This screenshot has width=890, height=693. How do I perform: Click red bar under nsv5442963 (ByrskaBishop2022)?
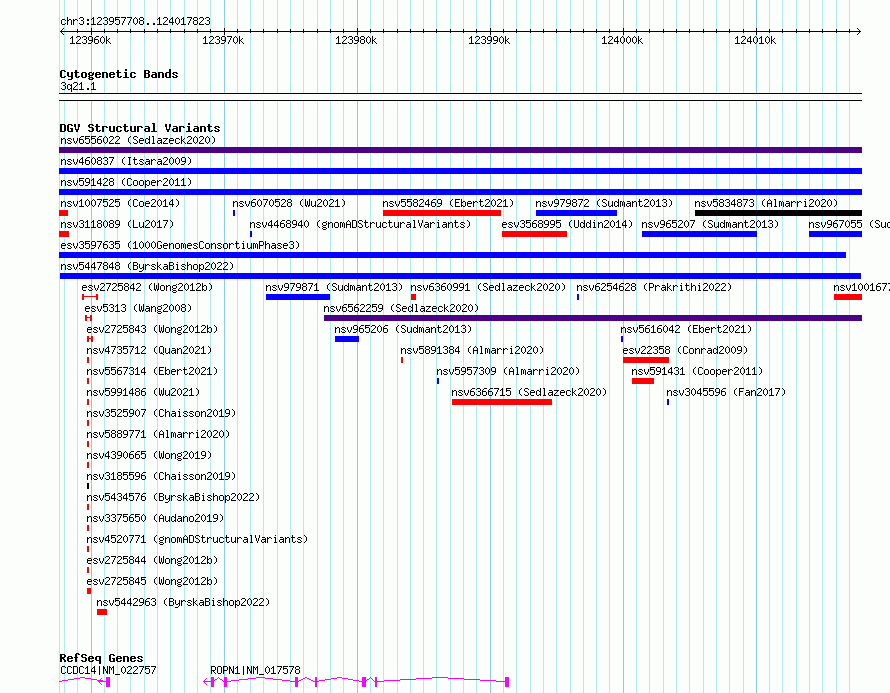point(102,612)
